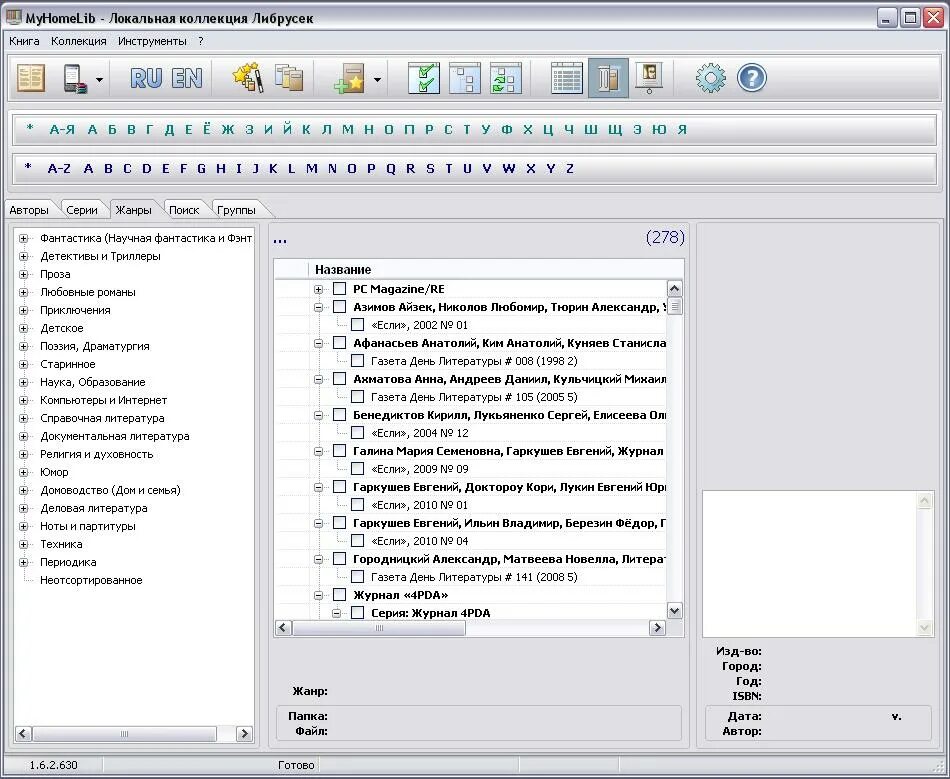Toggle the highlighted book info panel icon
The width and height of the screenshot is (950, 779).
click(x=608, y=78)
